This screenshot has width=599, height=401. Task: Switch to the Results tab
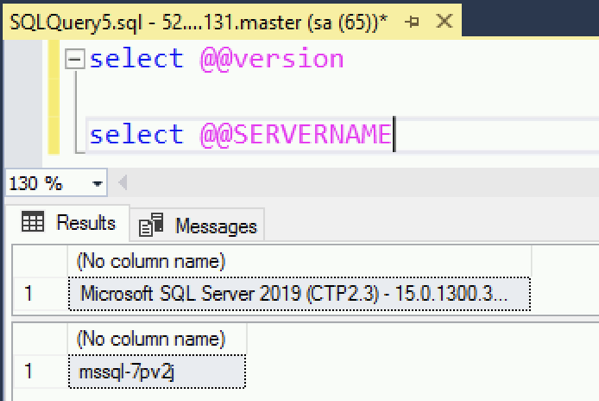(x=68, y=223)
